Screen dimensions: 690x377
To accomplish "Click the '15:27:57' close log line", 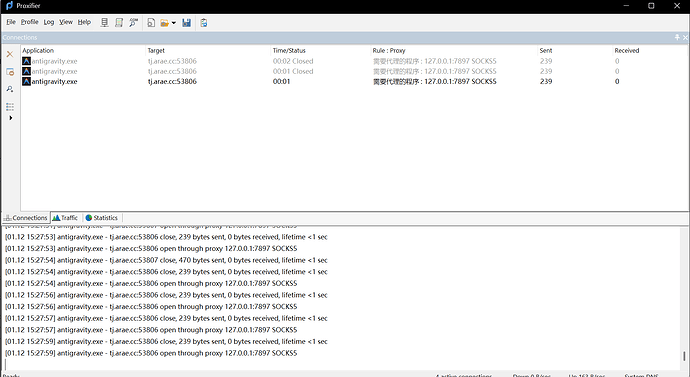I will (x=166, y=318).
